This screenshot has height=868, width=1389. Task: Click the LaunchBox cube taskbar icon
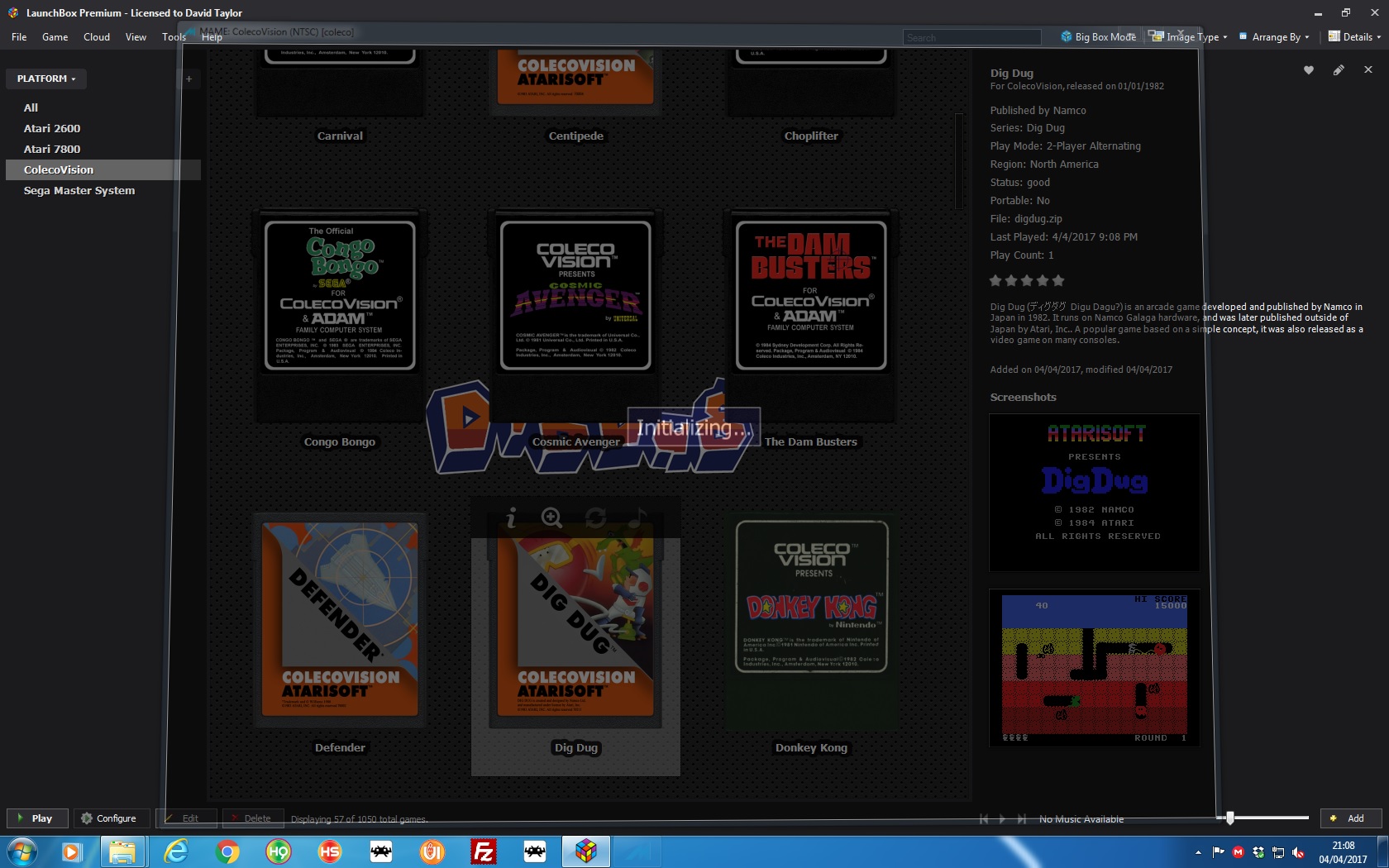pos(586,851)
